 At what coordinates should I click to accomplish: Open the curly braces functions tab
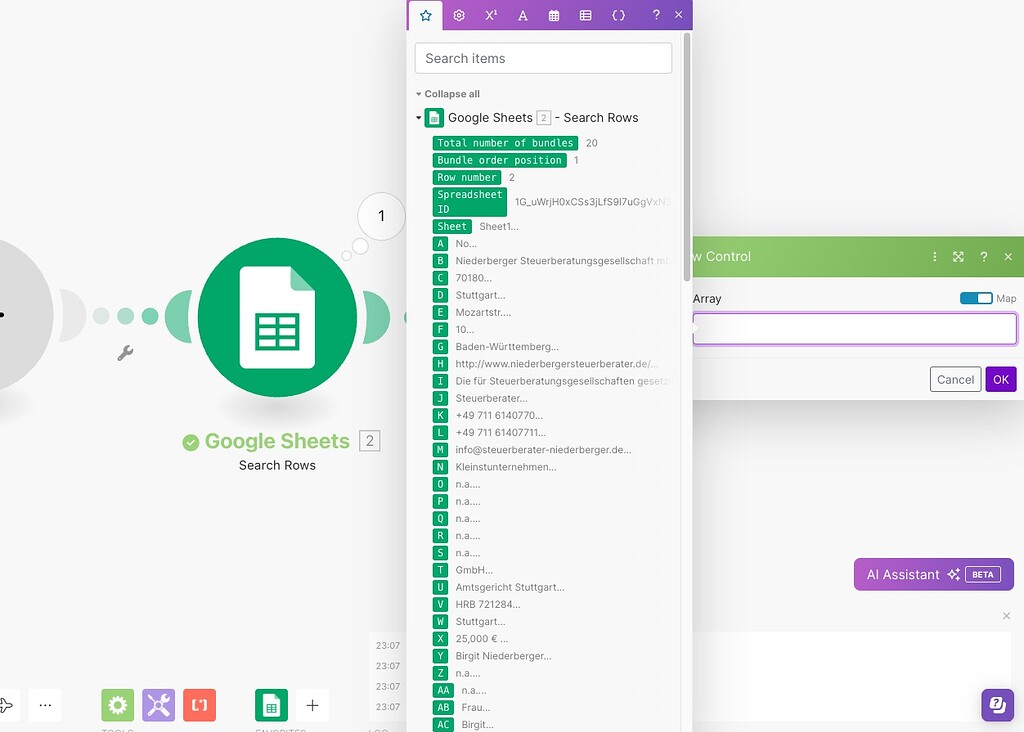(618, 15)
